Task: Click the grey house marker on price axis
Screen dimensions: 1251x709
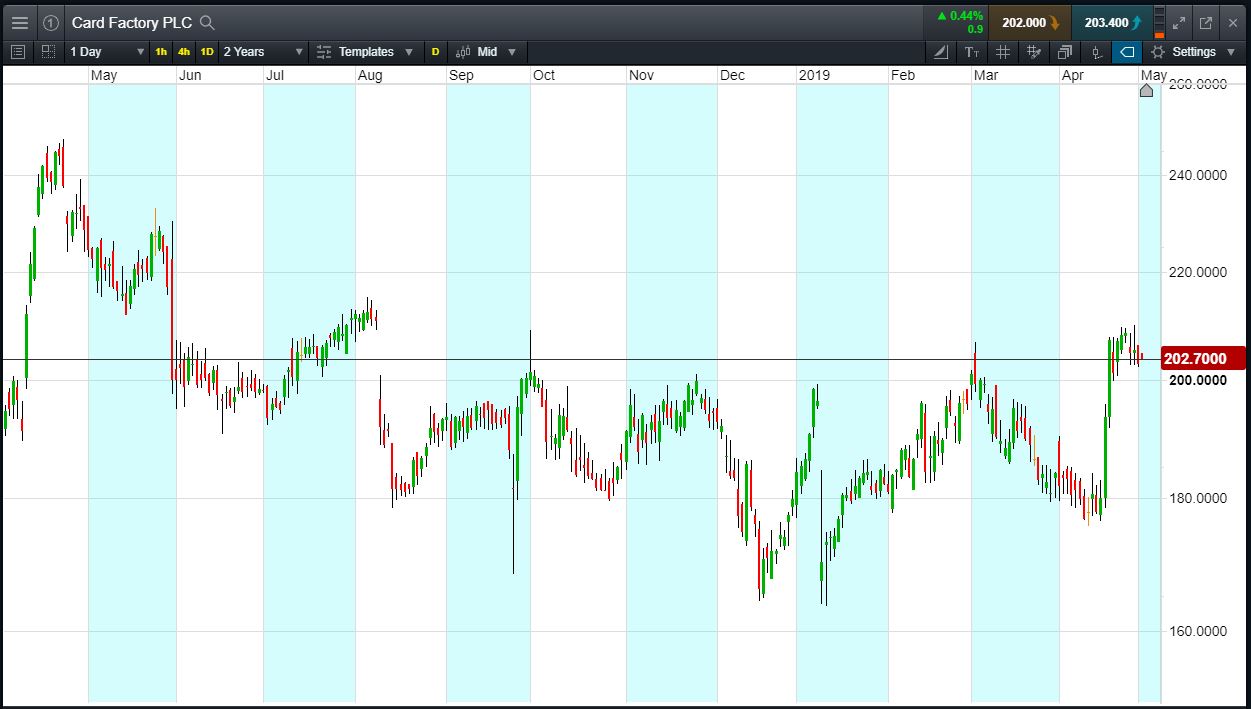Action: coord(1146,91)
